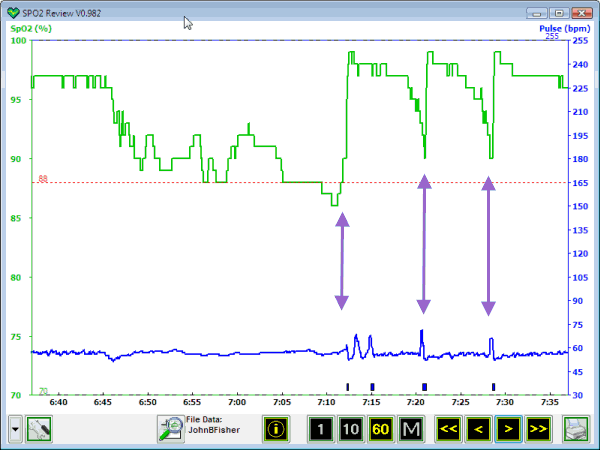Select the 1 minute time scale

tap(320, 429)
